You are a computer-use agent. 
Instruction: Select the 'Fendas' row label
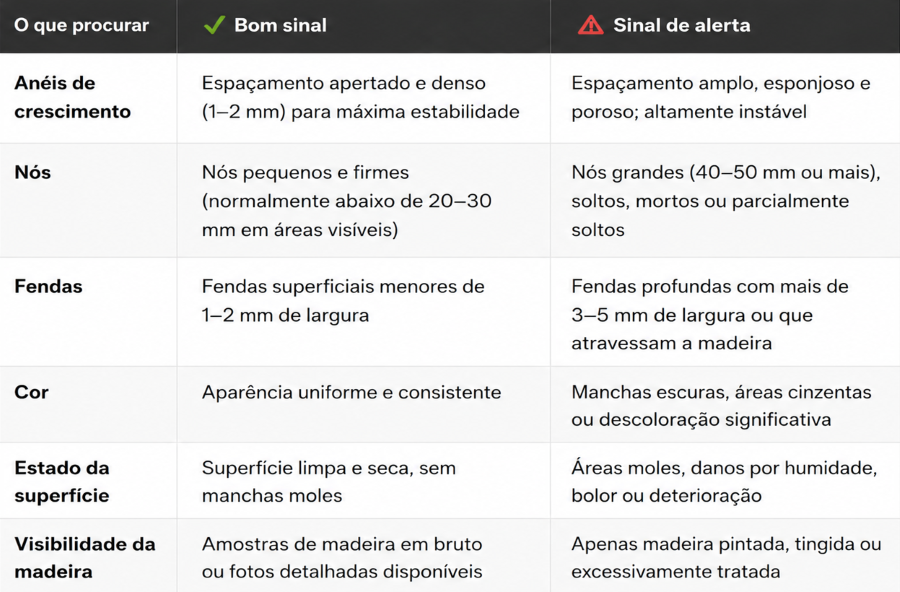(x=48, y=286)
